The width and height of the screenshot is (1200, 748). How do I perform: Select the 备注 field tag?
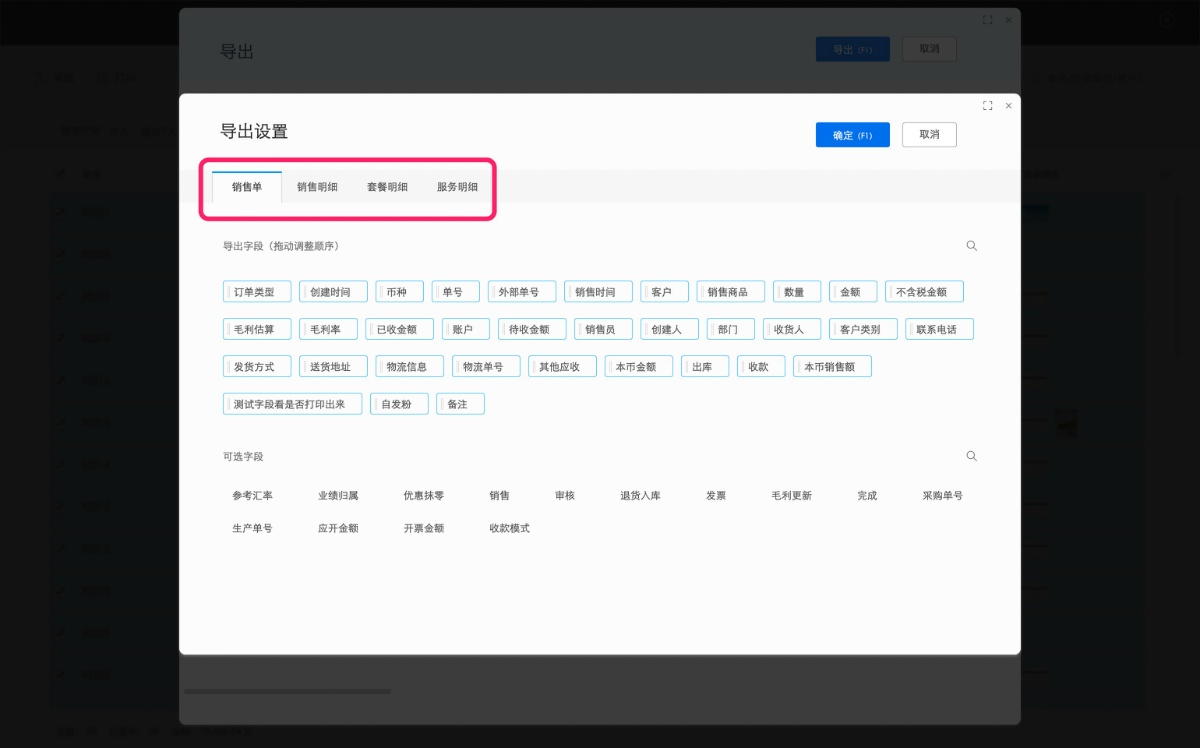(460, 404)
